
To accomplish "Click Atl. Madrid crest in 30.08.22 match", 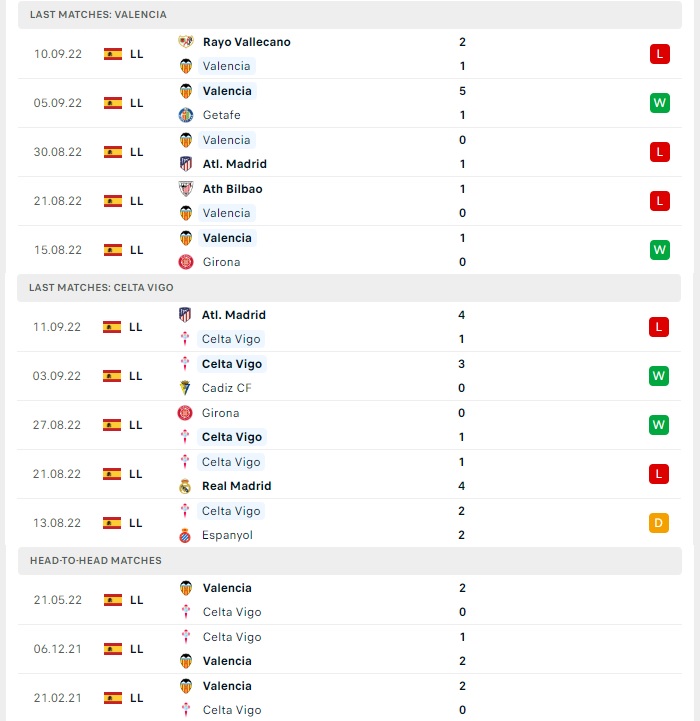I will pyautogui.click(x=186, y=164).
